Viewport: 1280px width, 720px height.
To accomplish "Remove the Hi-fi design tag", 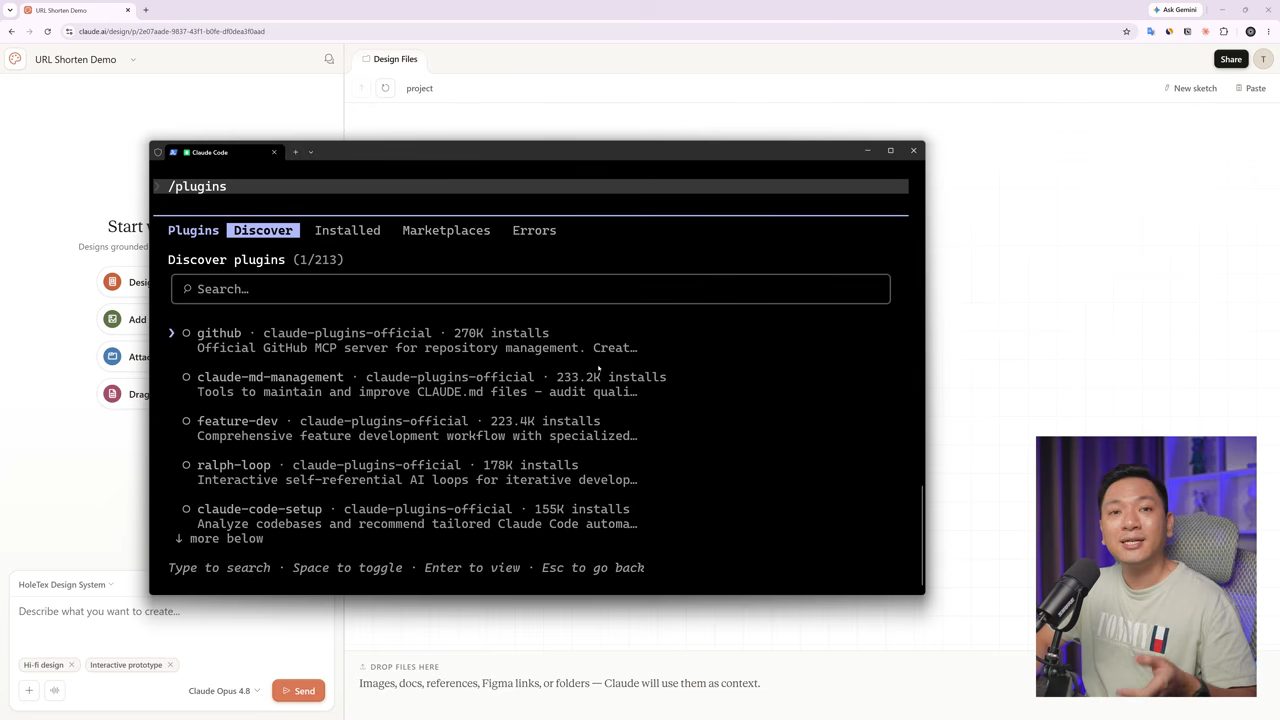I will [x=72, y=665].
